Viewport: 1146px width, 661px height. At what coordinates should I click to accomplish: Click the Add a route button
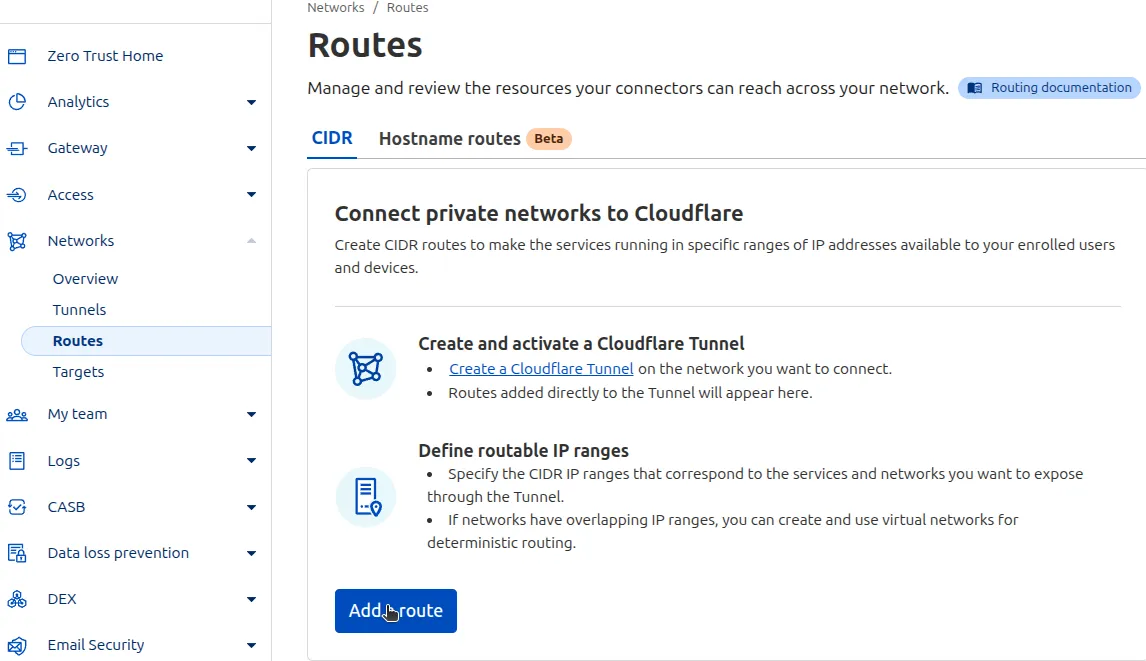[395, 610]
